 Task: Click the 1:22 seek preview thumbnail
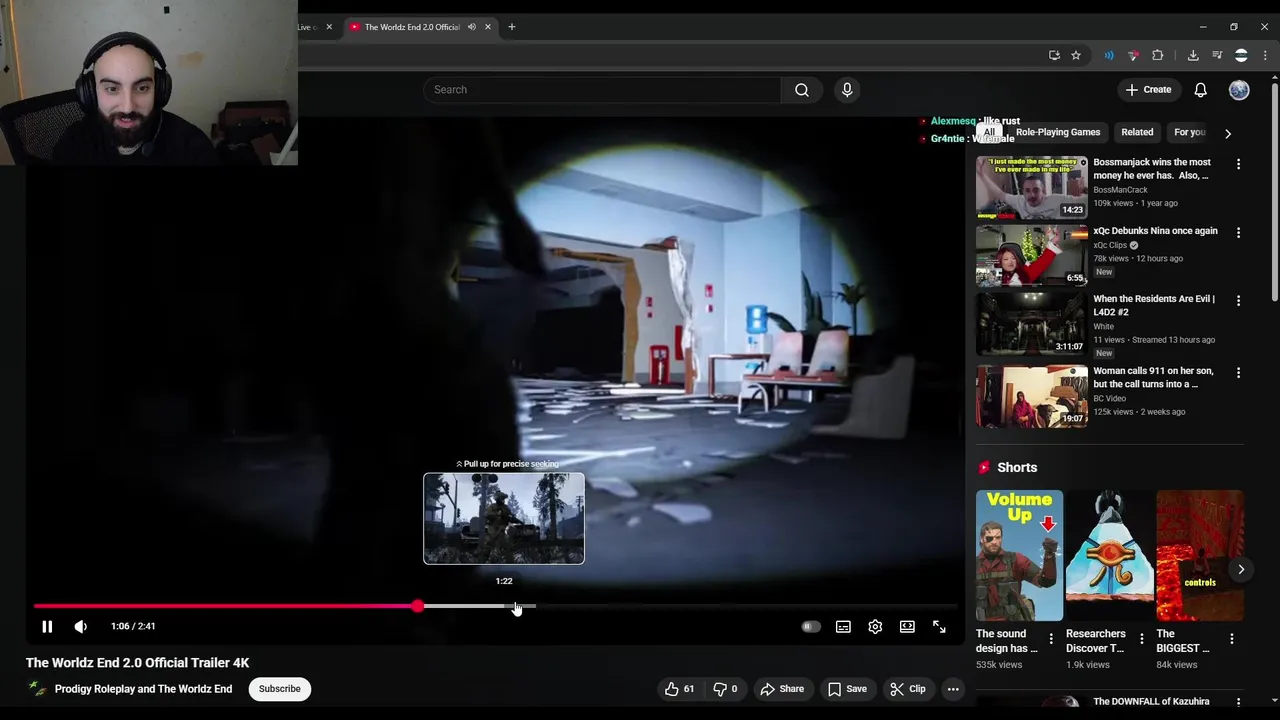pyautogui.click(x=504, y=518)
